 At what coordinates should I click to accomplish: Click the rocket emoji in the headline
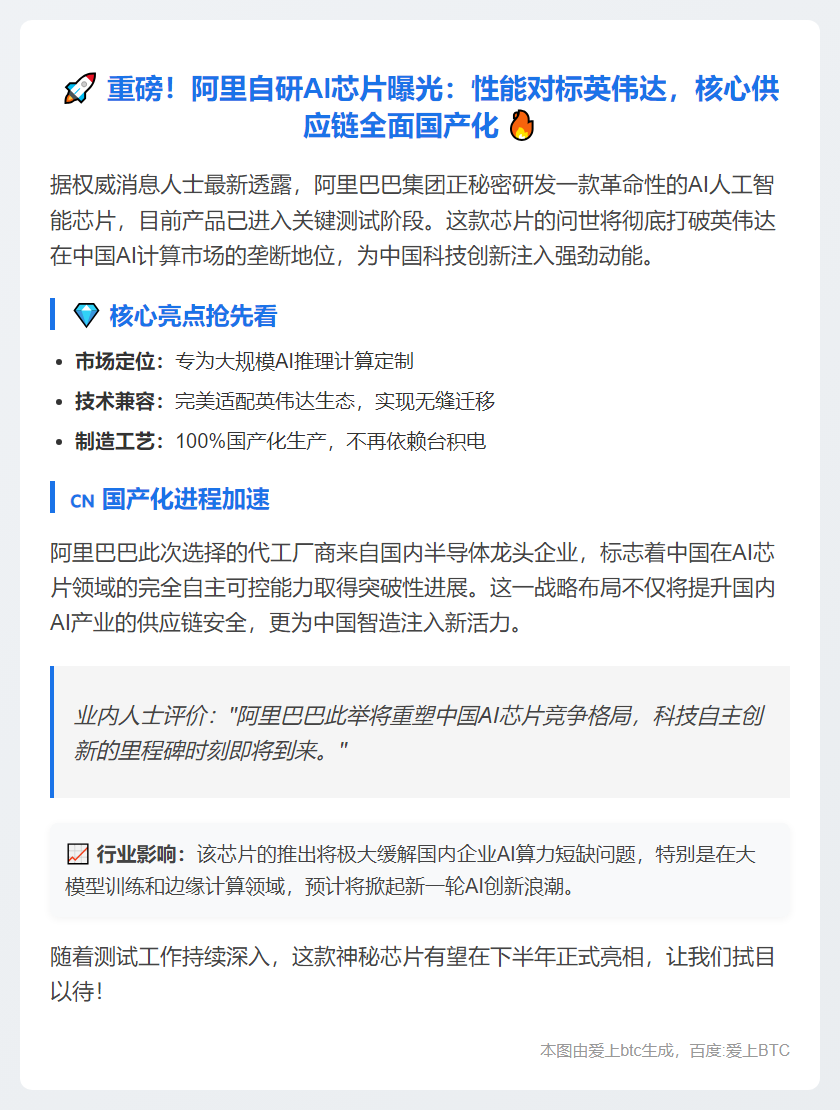click(79, 89)
